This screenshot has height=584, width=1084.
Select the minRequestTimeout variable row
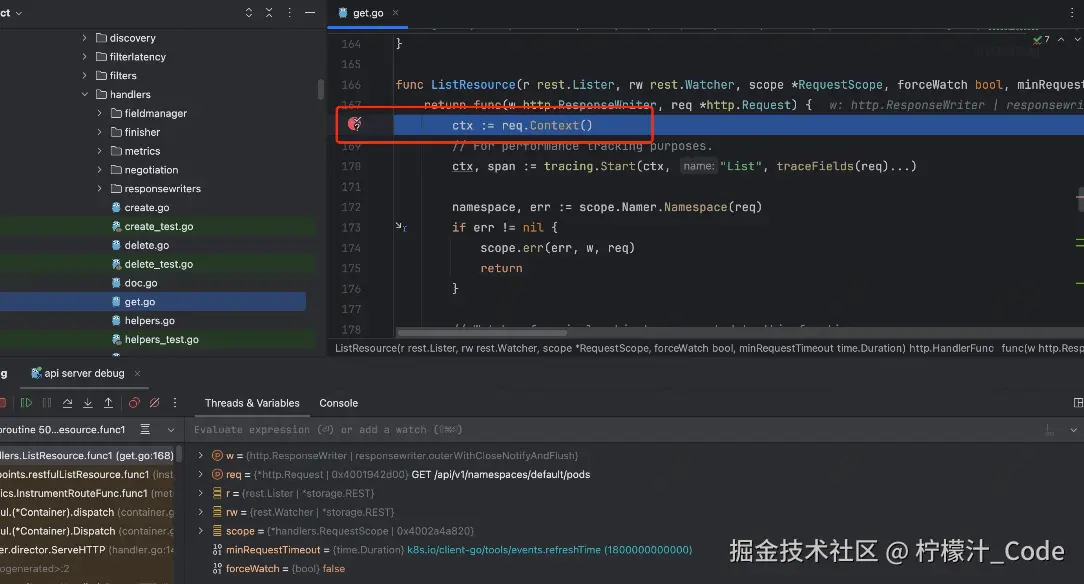coord(452,549)
